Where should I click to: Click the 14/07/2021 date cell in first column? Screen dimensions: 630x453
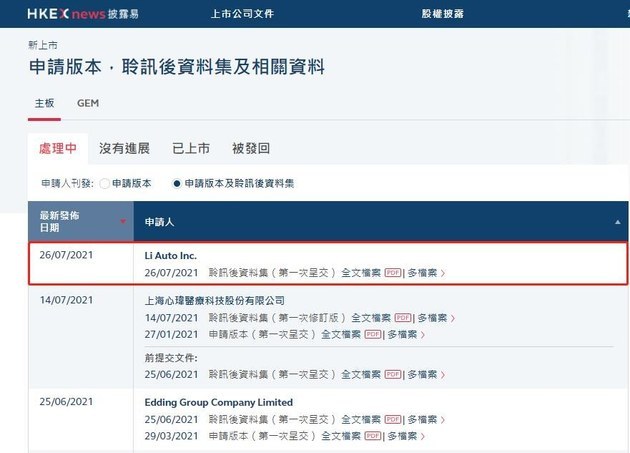click(x=66, y=300)
